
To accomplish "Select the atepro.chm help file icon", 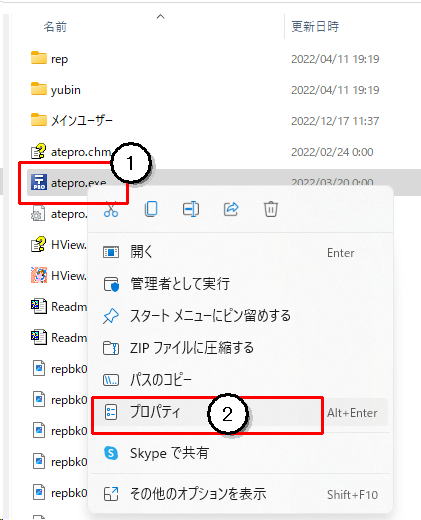I will tap(38, 151).
